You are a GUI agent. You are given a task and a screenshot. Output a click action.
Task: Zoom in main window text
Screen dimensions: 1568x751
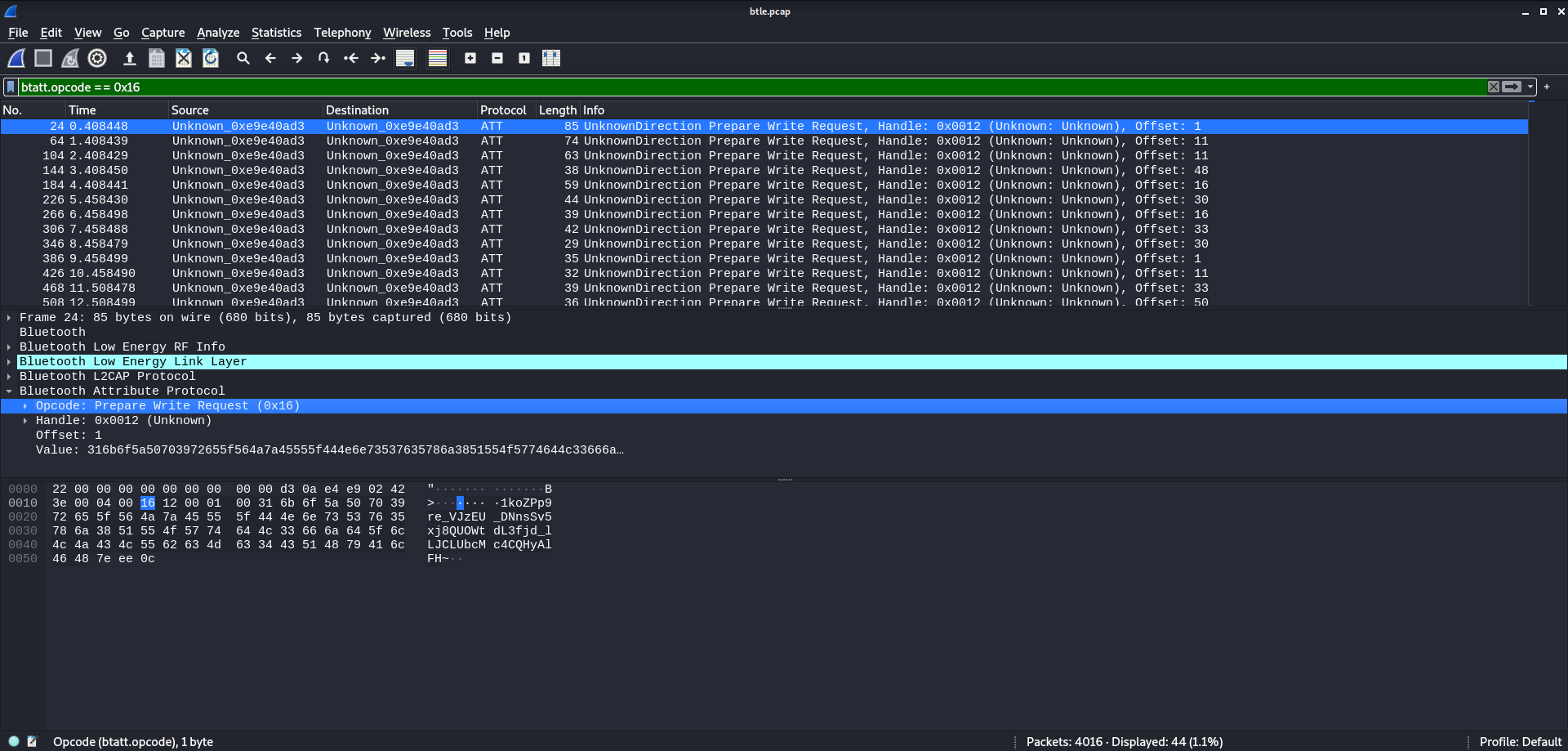[x=470, y=58]
